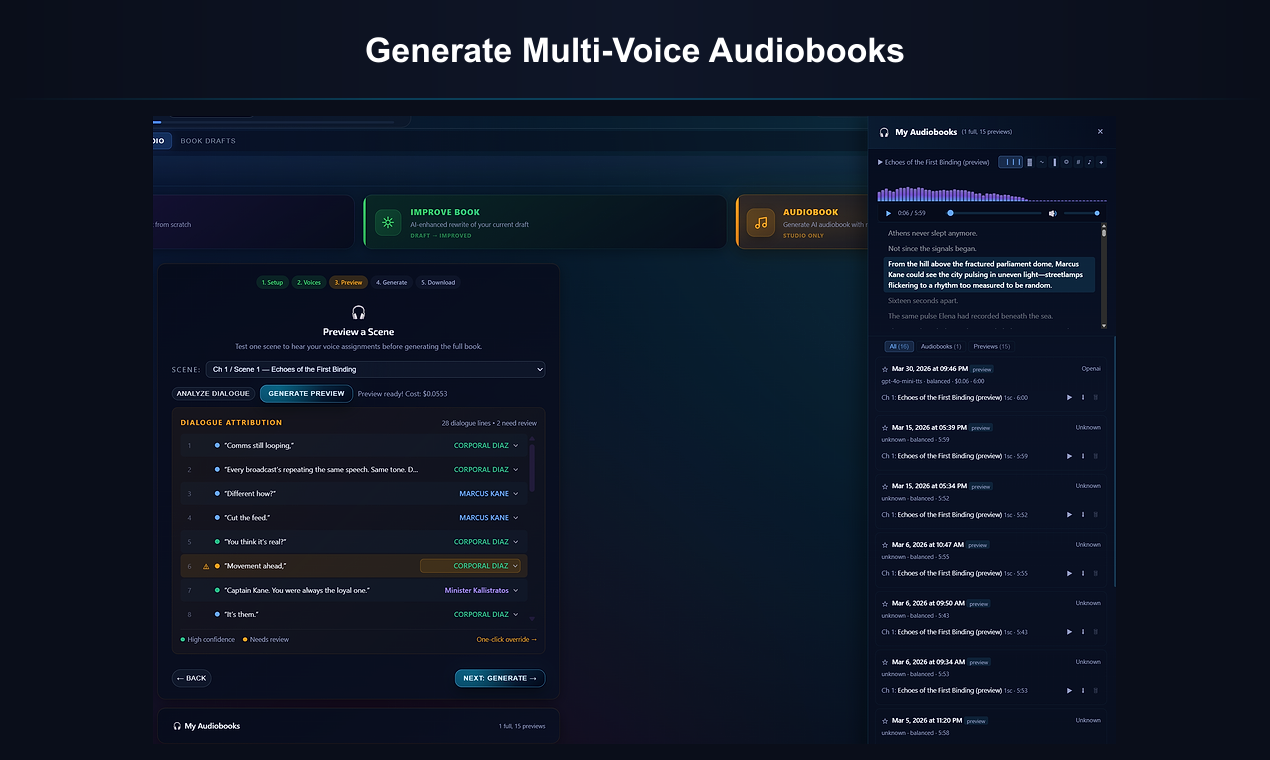Play the Mar 30, 2026 preview entry
1270x760 pixels.
pyautogui.click(x=1069, y=397)
